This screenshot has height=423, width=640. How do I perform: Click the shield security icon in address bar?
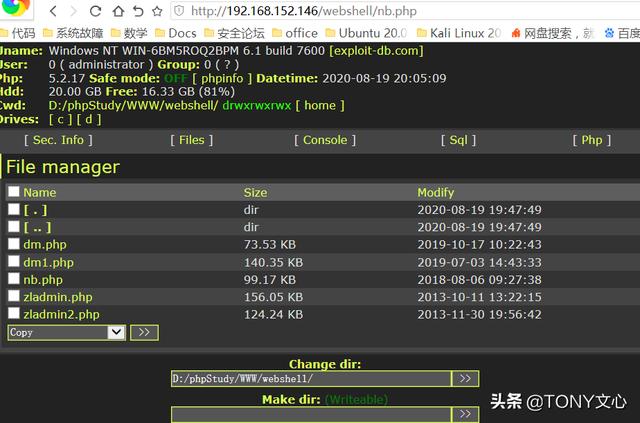pos(179,11)
